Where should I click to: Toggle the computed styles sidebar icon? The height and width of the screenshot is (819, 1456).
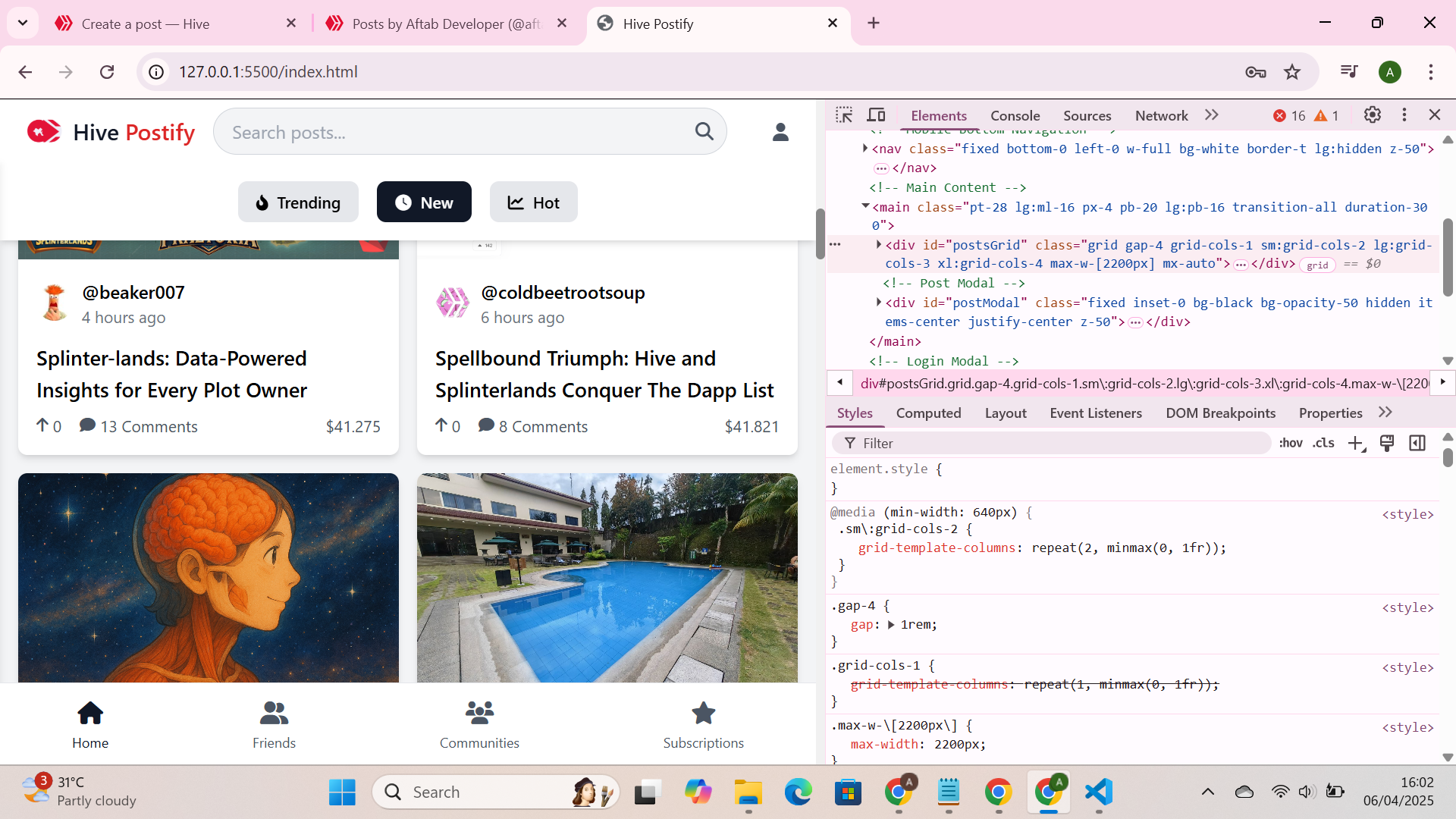pyautogui.click(x=1417, y=443)
